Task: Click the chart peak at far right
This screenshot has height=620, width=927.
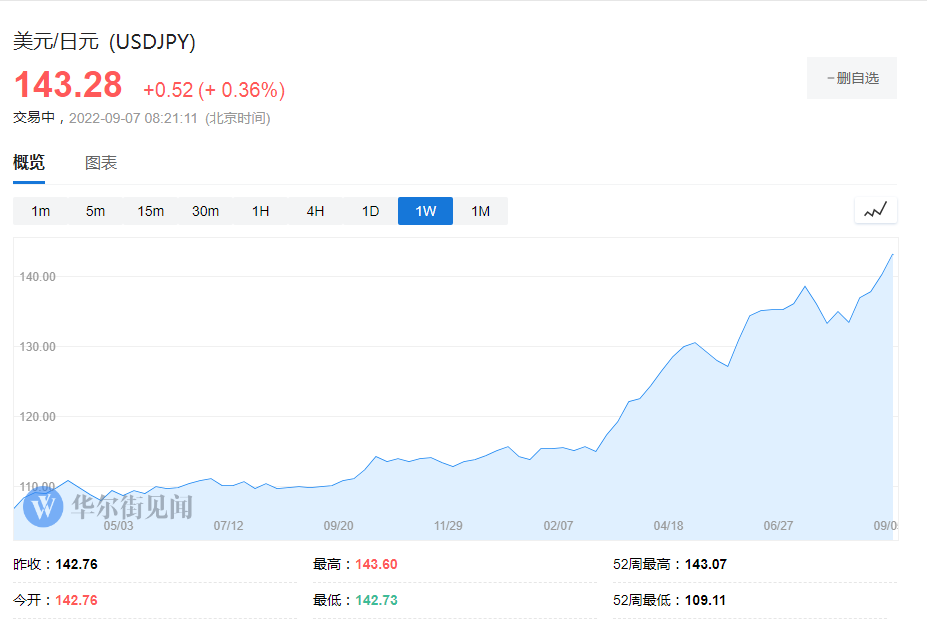Action: pos(892,255)
